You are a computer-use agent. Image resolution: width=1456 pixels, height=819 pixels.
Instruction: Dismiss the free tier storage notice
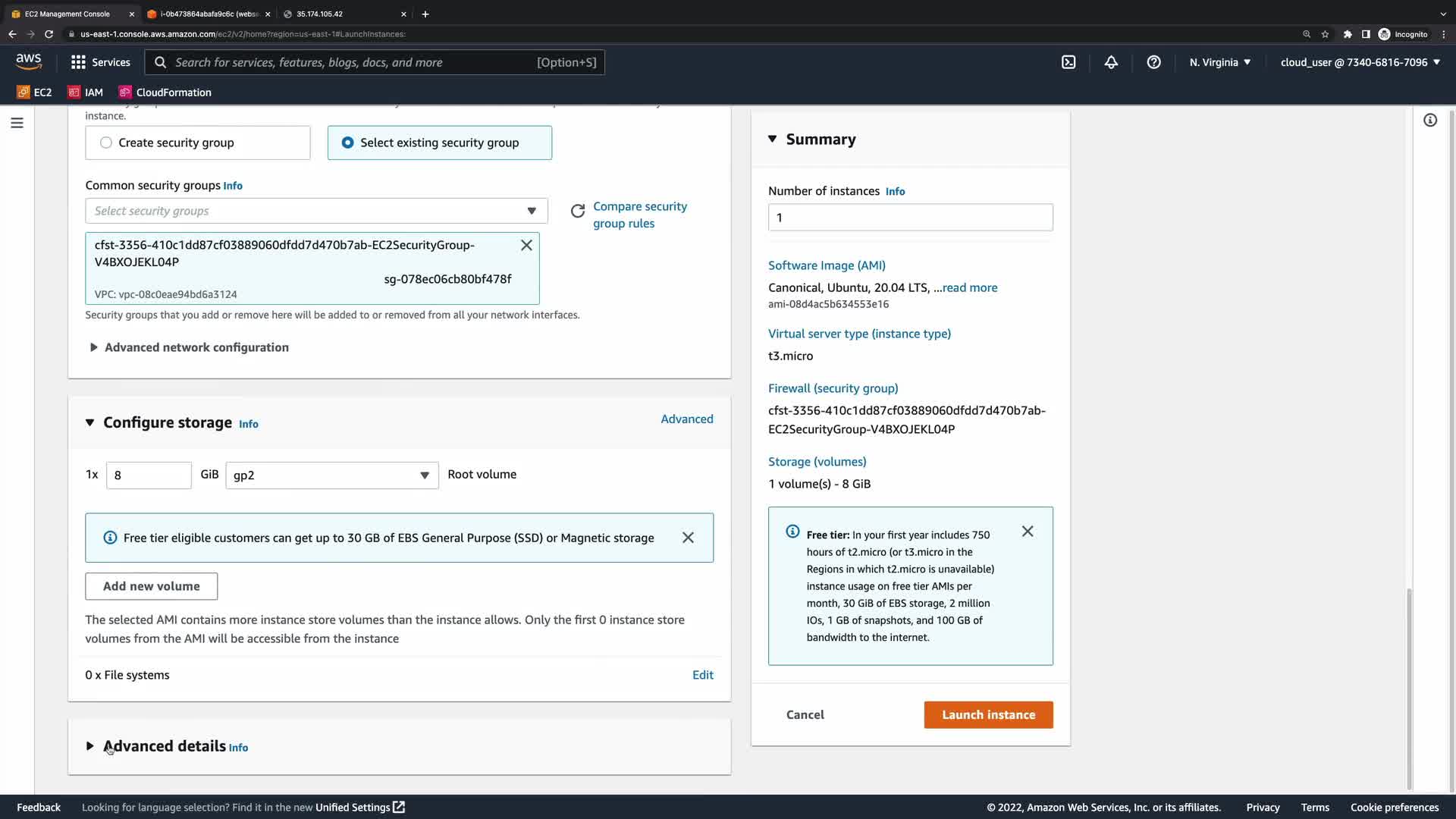point(688,538)
